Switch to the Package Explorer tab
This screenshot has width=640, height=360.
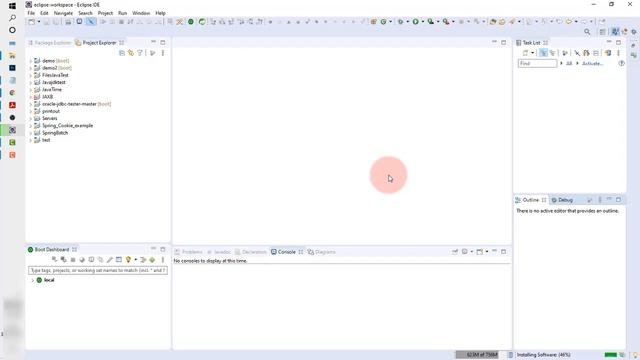pyautogui.click(x=50, y=43)
